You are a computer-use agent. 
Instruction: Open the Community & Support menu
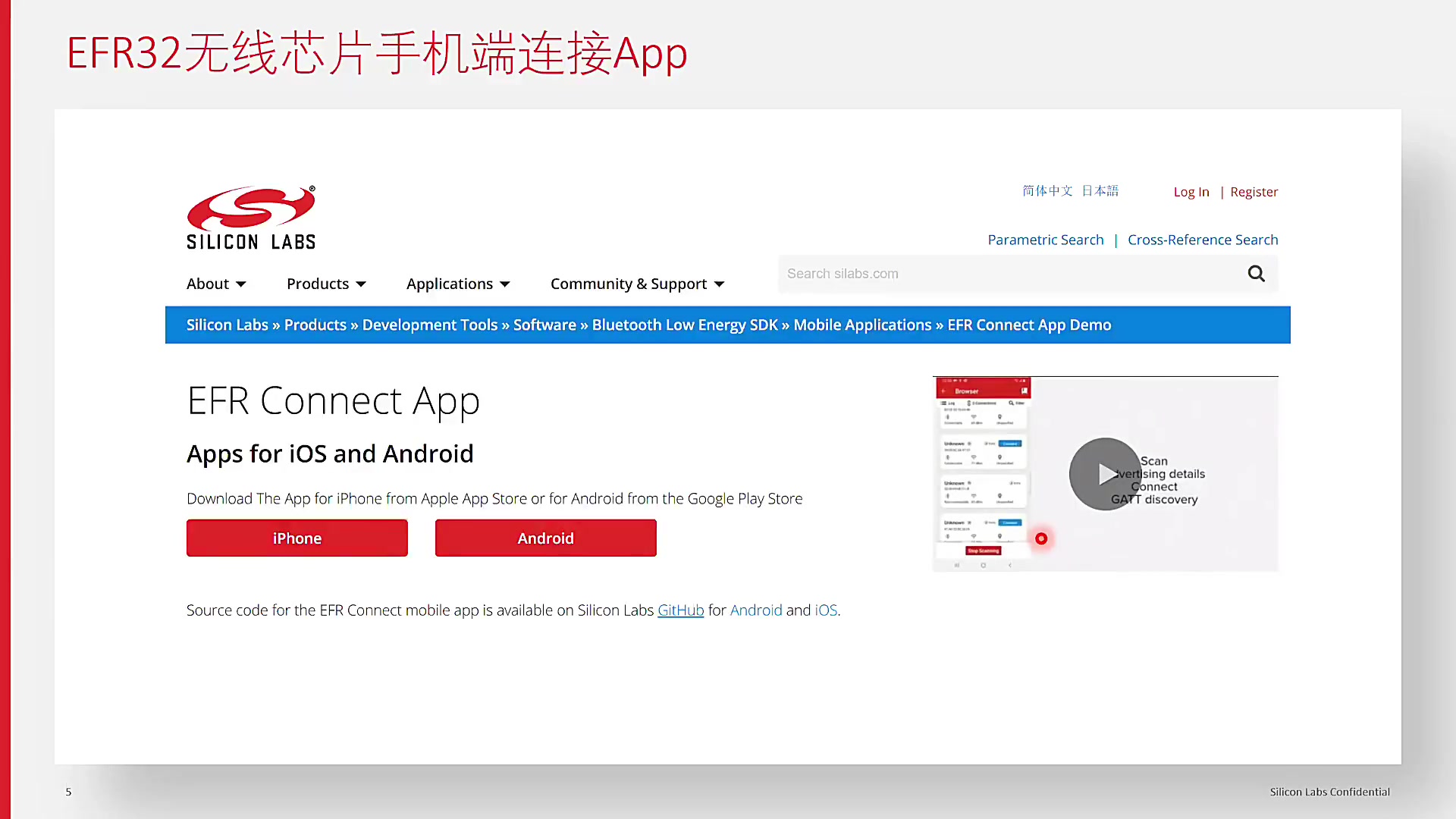click(x=637, y=284)
